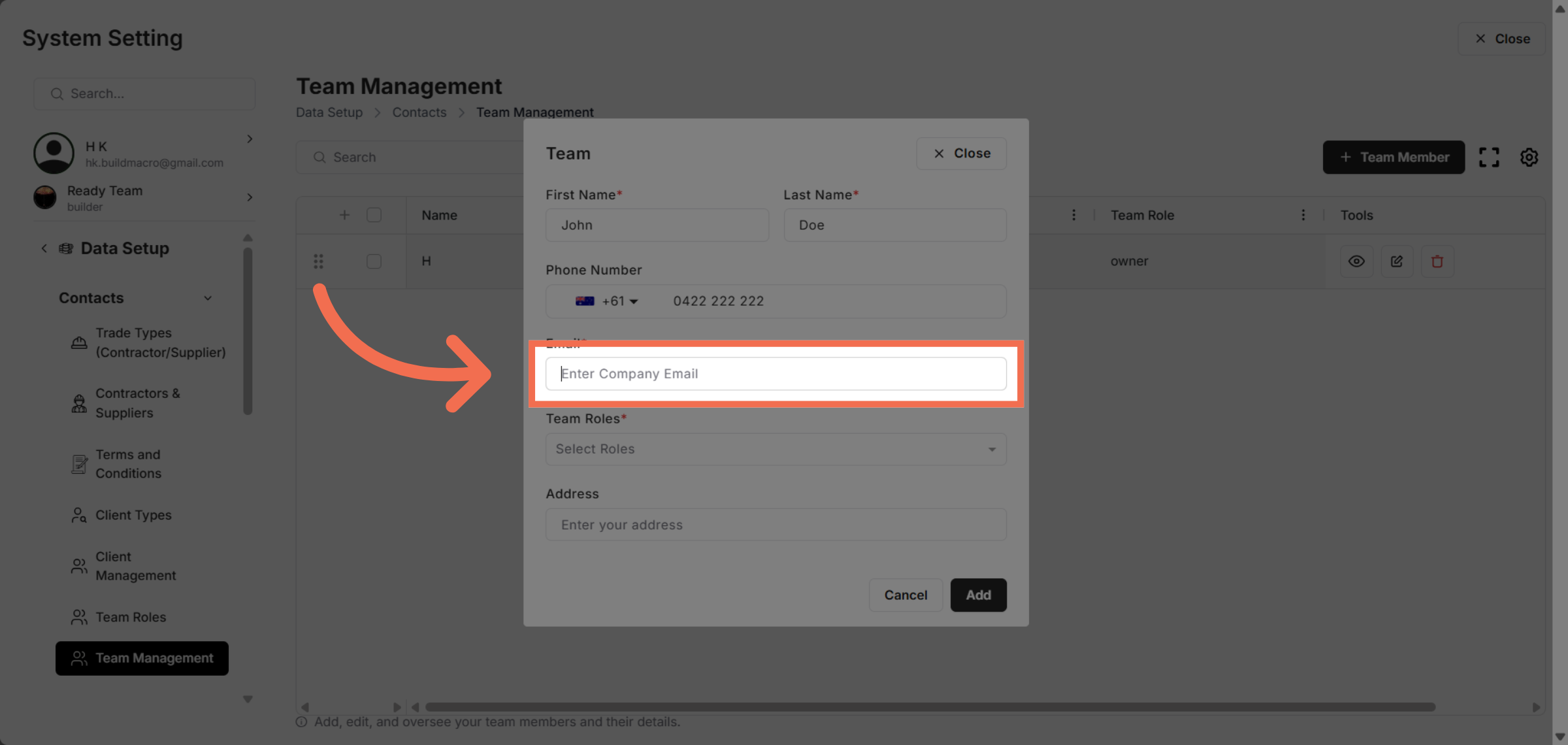
Task: Open table settings gear icon
Action: click(1529, 157)
